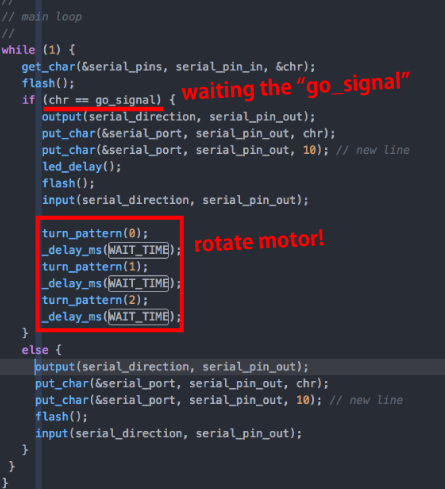Click the third WAIT_TIME macro box

coord(139,317)
